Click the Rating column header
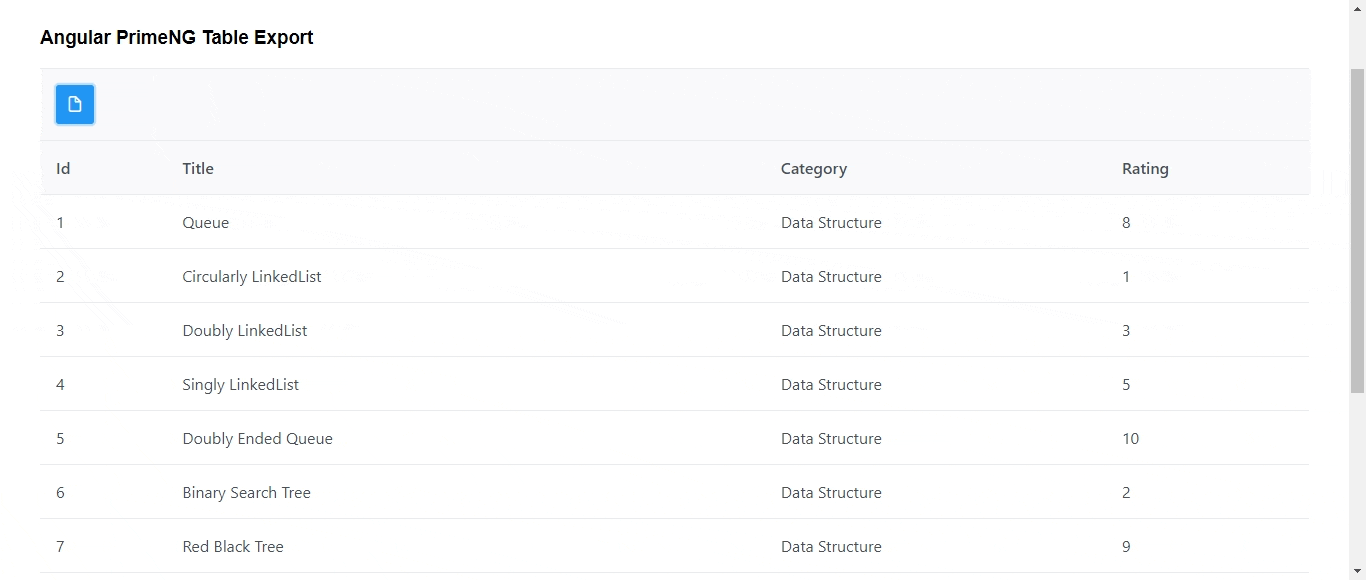The height and width of the screenshot is (580, 1366). point(1145,169)
